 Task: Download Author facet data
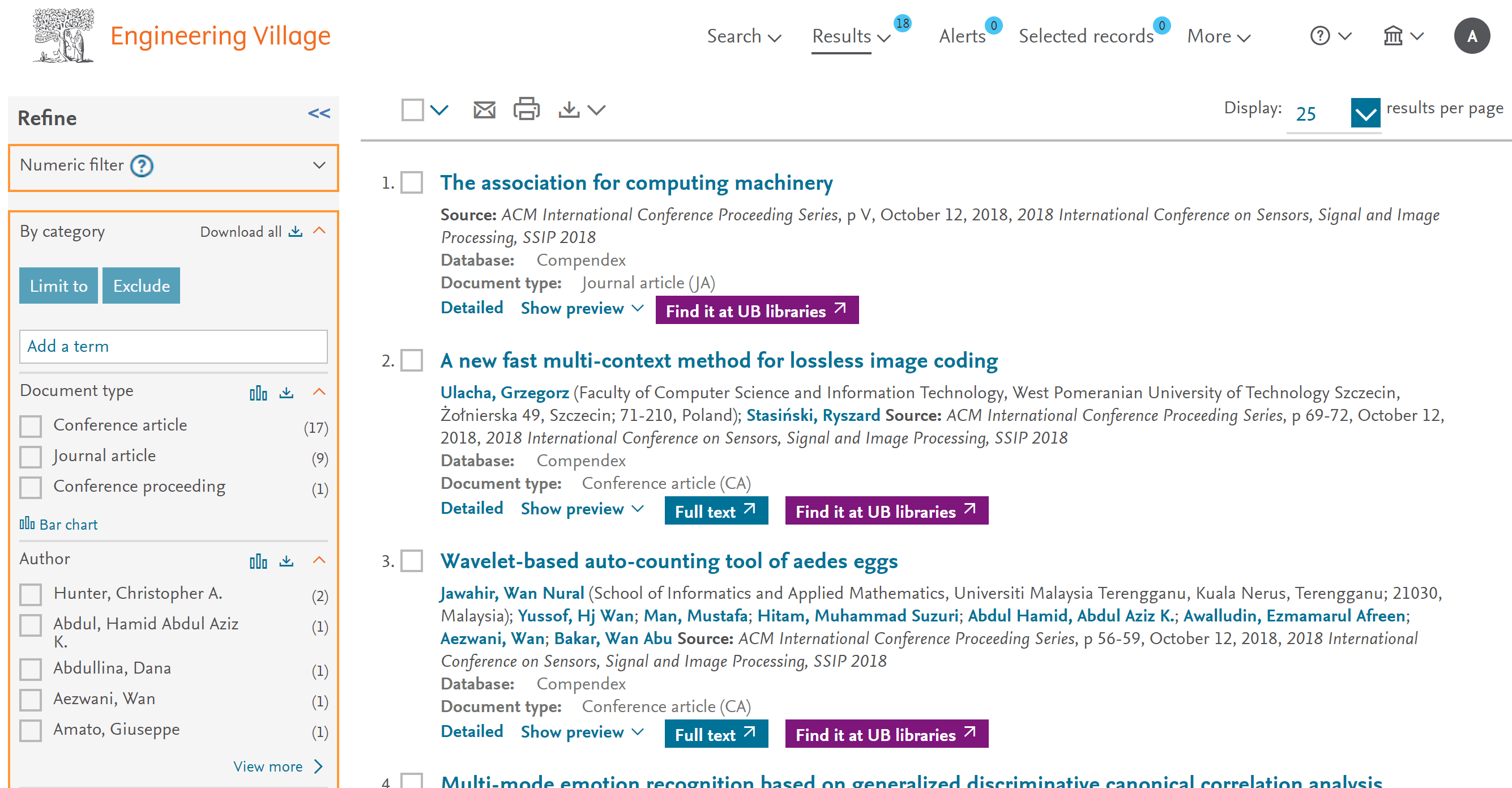tap(287, 561)
